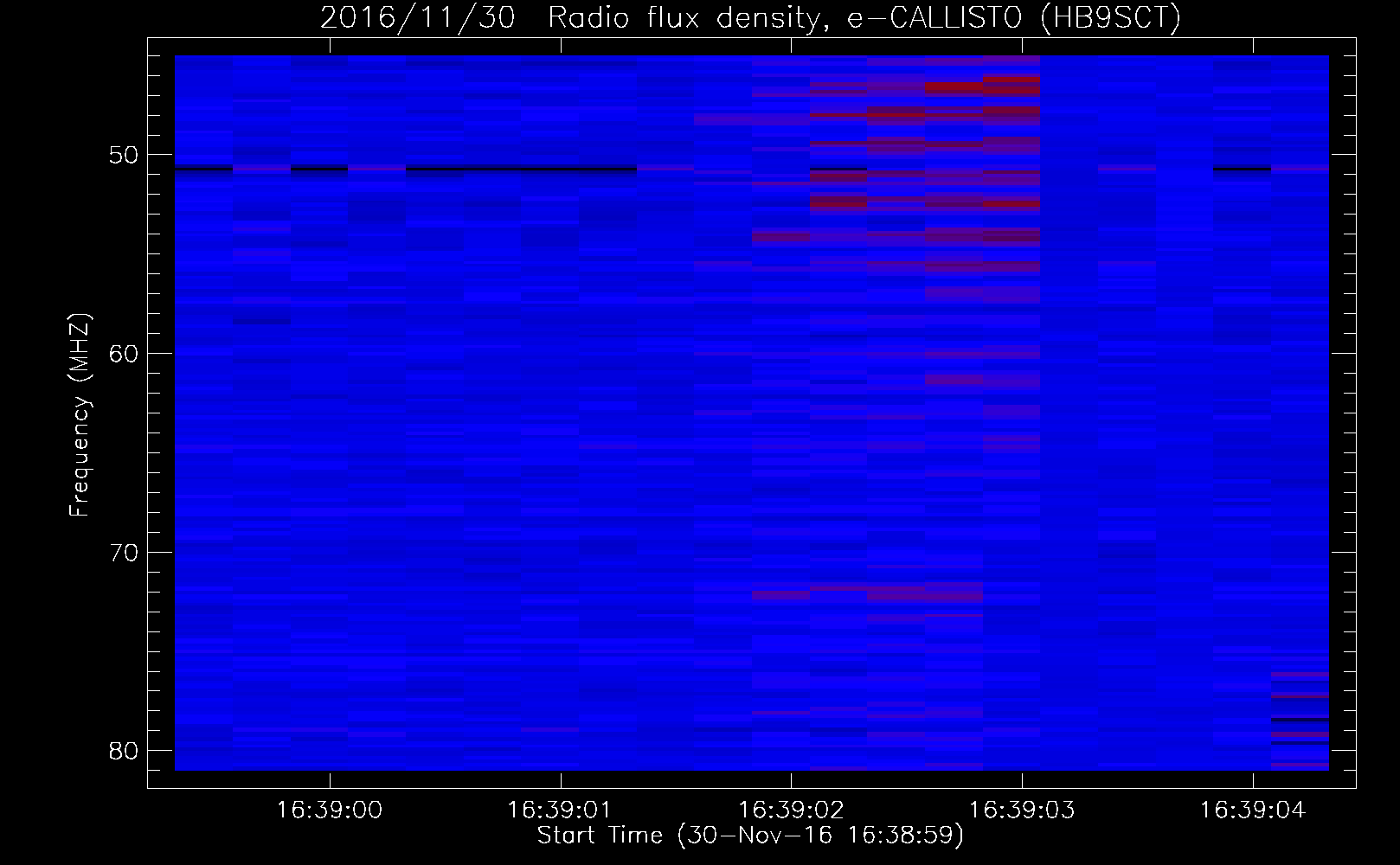
Task: Click the 16:39:03 time tick label
Action: click(1022, 810)
